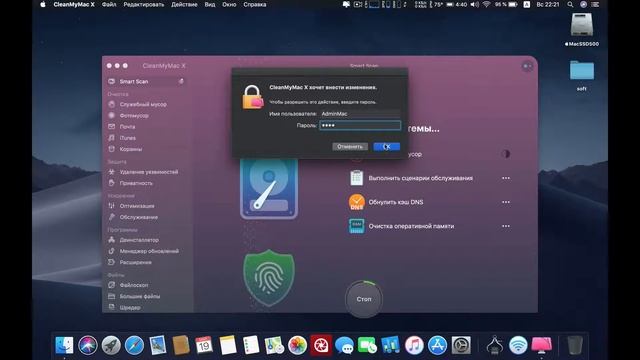Click the Обнулить кэш DNS task icon
Viewport: 640px width, 360px height.
tap(357, 202)
